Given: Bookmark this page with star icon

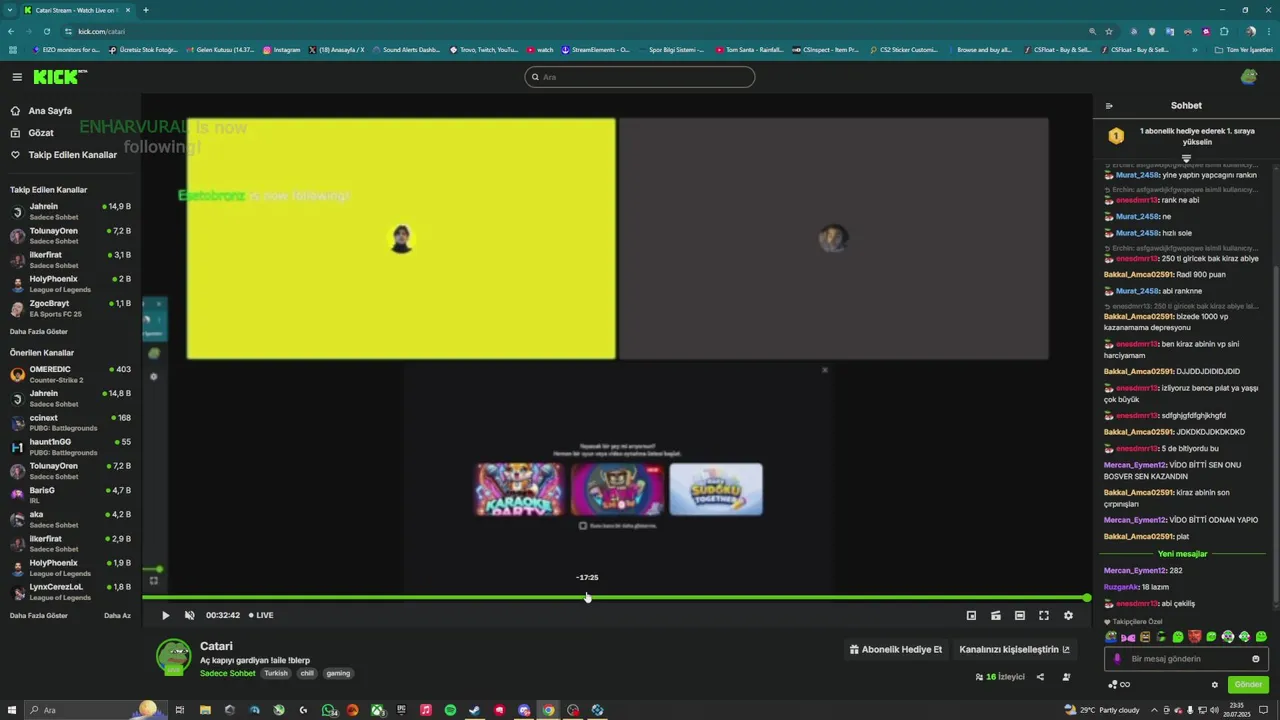Looking at the screenshot, I should tap(1108, 31).
